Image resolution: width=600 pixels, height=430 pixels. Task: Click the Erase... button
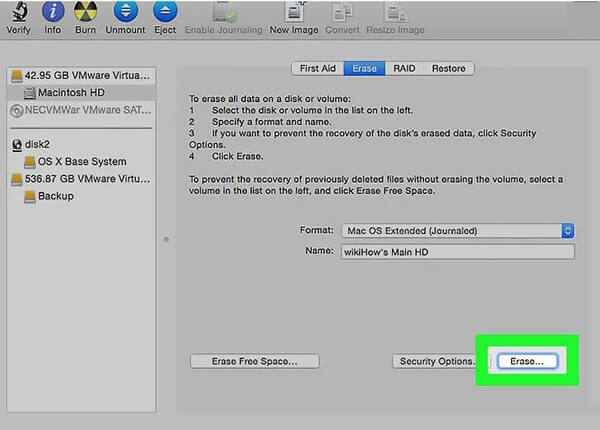click(527, 361)
